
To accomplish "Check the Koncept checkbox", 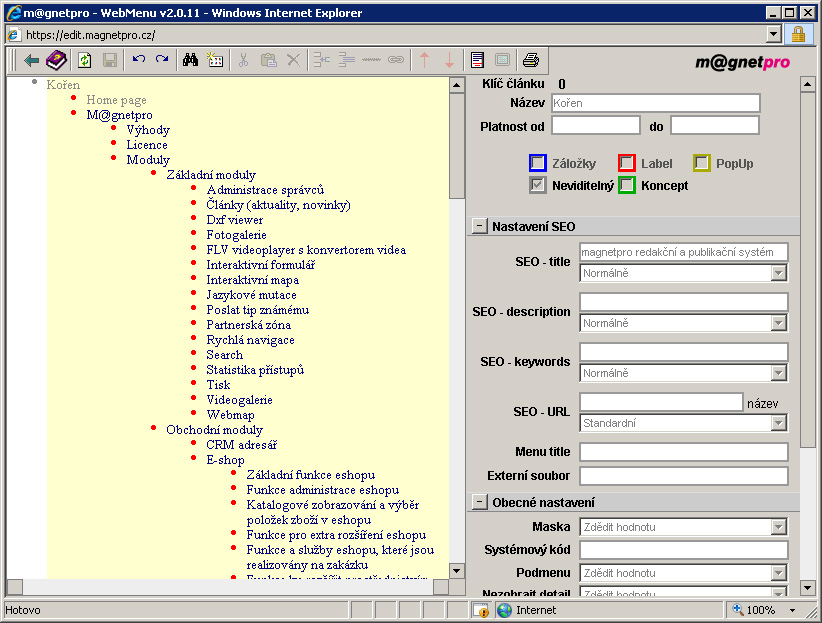I will [627, 185].
